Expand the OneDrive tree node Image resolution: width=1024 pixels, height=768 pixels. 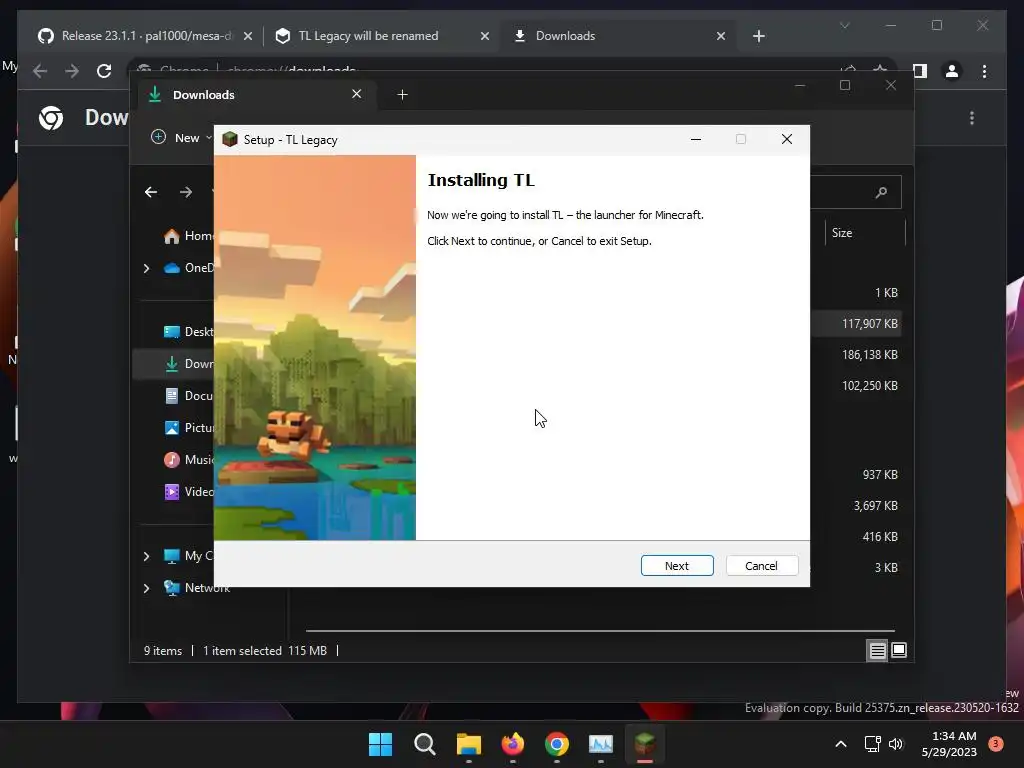146,268
